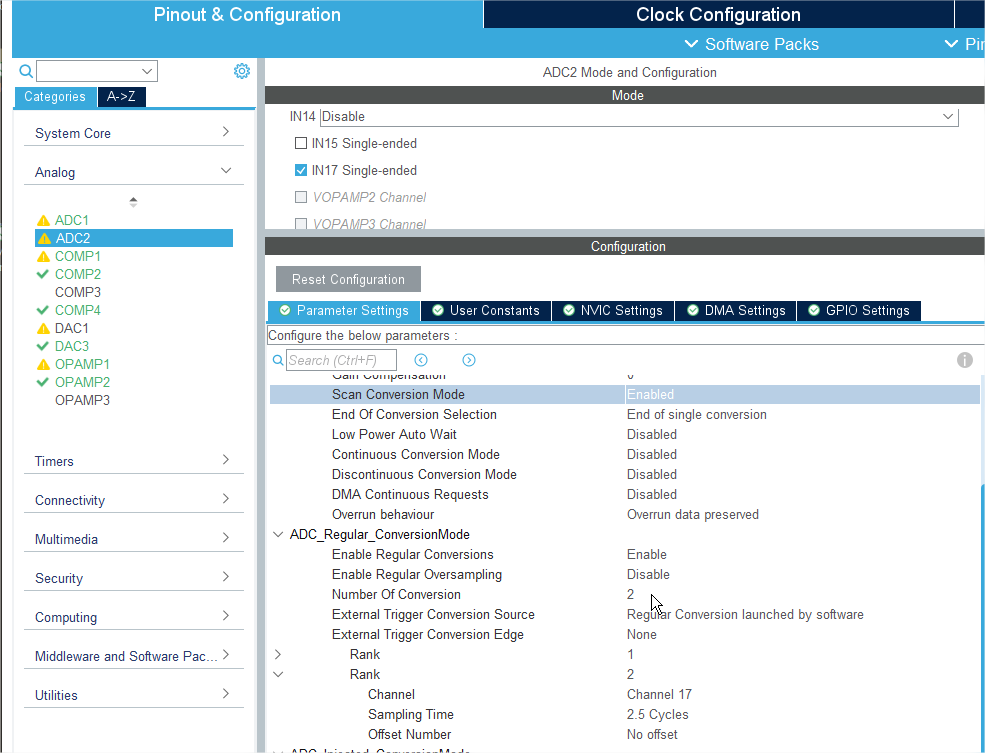This screenshot has width=985, height=753.
Task: Select ADC2 in the Analog list
Action: click(x=134, y=238)
